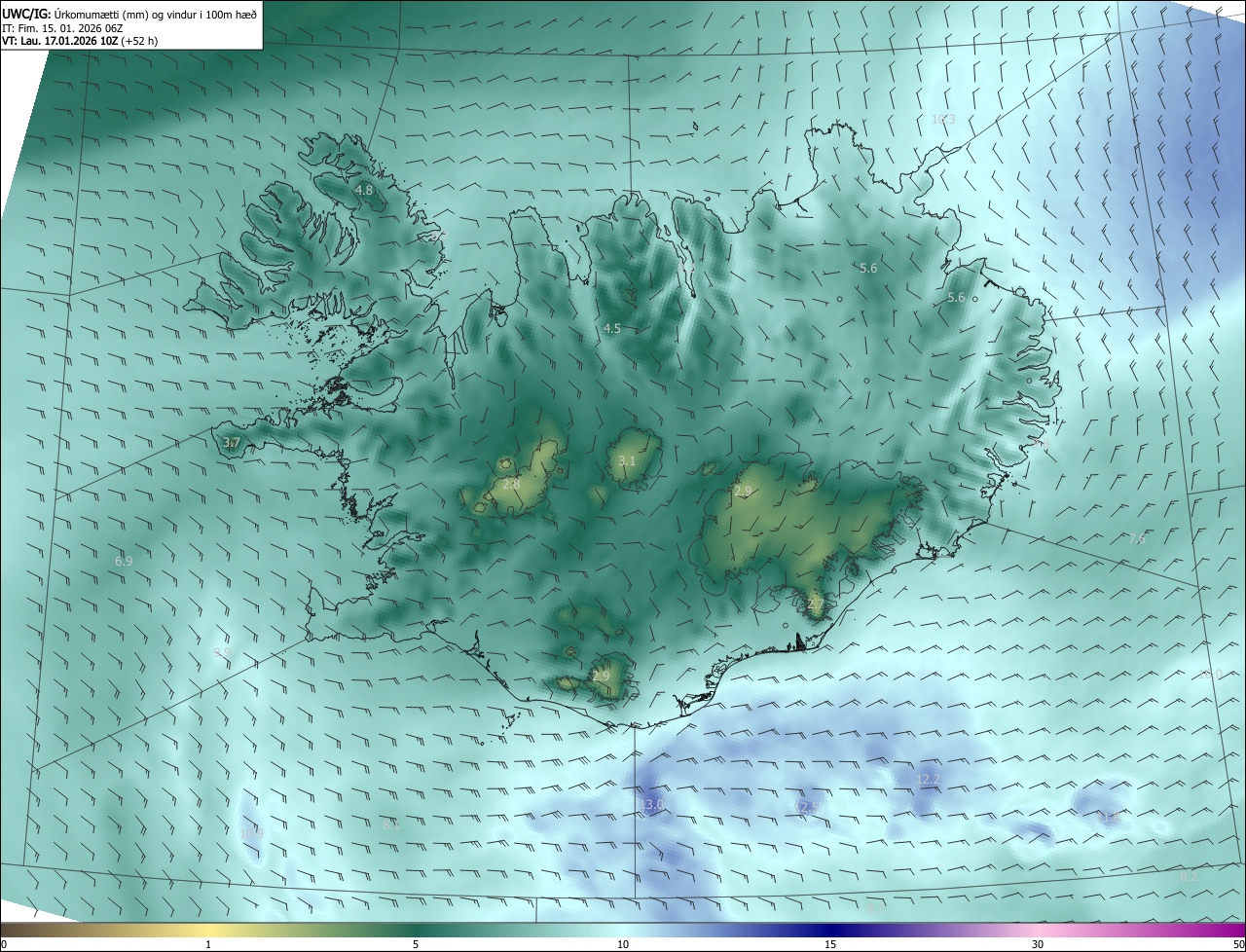
Task: Click the 13.0 value south of Iceland
Action: (651, 805)
